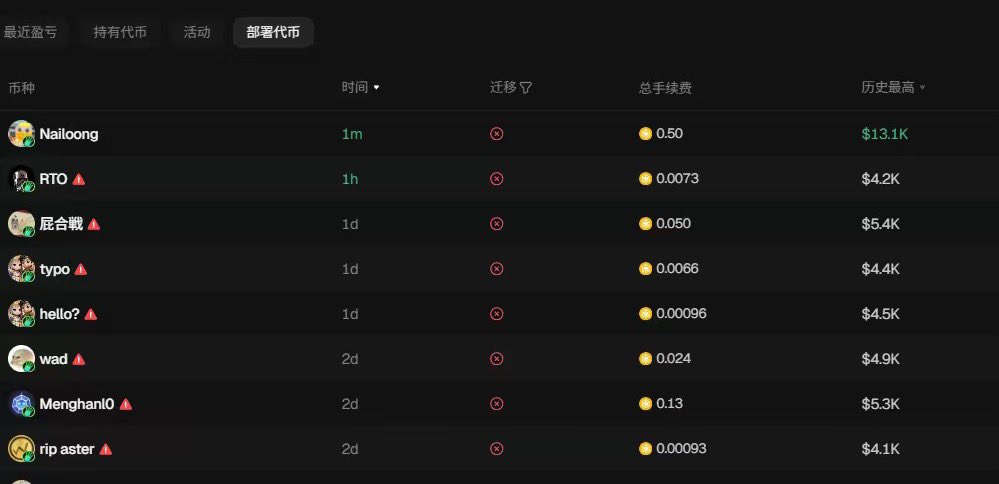This screenshot has height=484, width=999.
Task: Switch to the 持有代币 tab
Action: (x=120, y=32)
